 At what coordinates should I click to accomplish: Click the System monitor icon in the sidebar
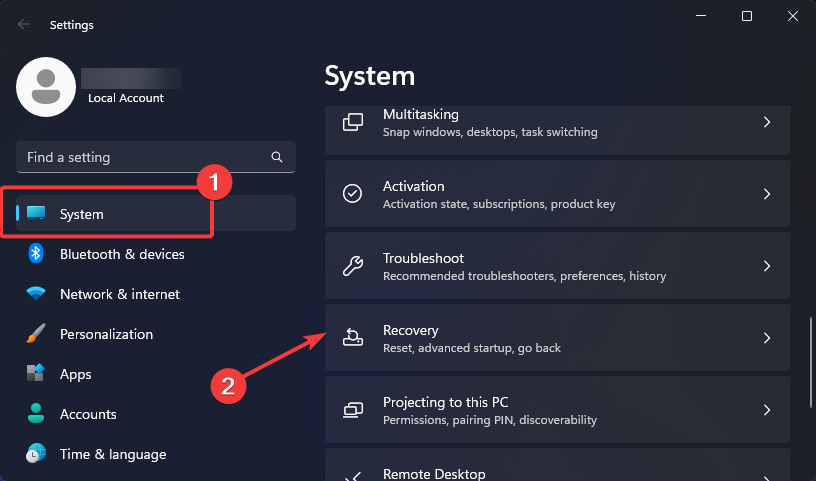coord(36,213)
